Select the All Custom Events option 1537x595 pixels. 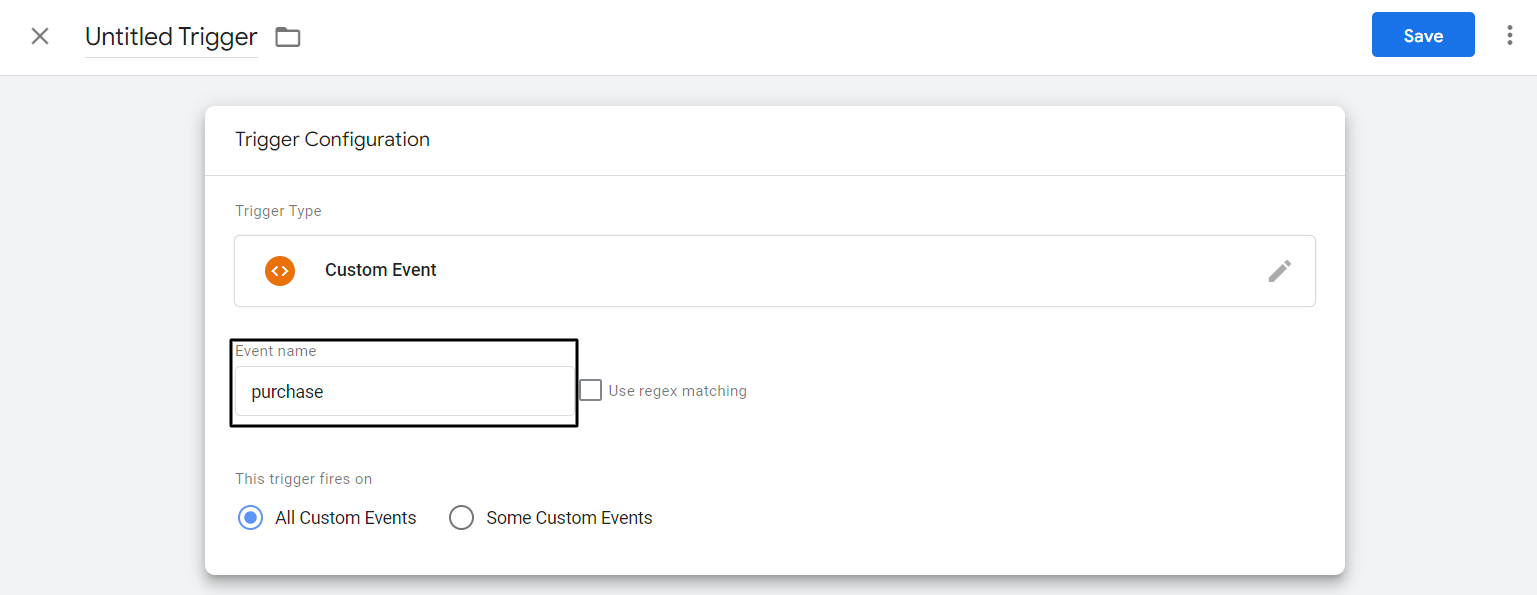click(250, 517)
